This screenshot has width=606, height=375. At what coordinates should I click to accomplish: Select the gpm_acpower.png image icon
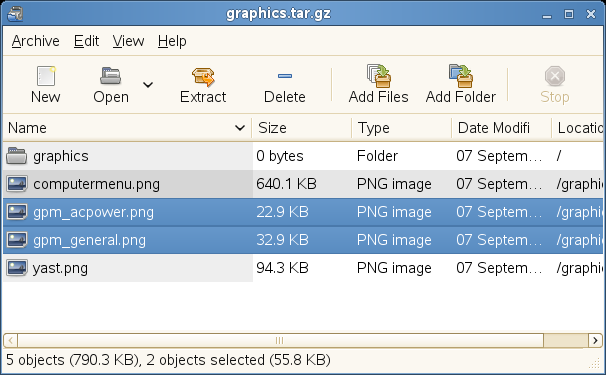(x=17, y=212)
